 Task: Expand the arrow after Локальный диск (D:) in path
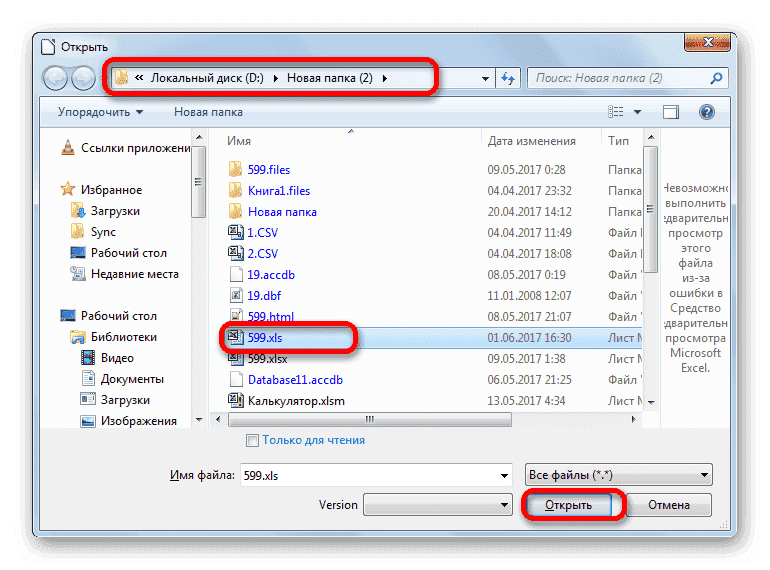tap(275, 78)
